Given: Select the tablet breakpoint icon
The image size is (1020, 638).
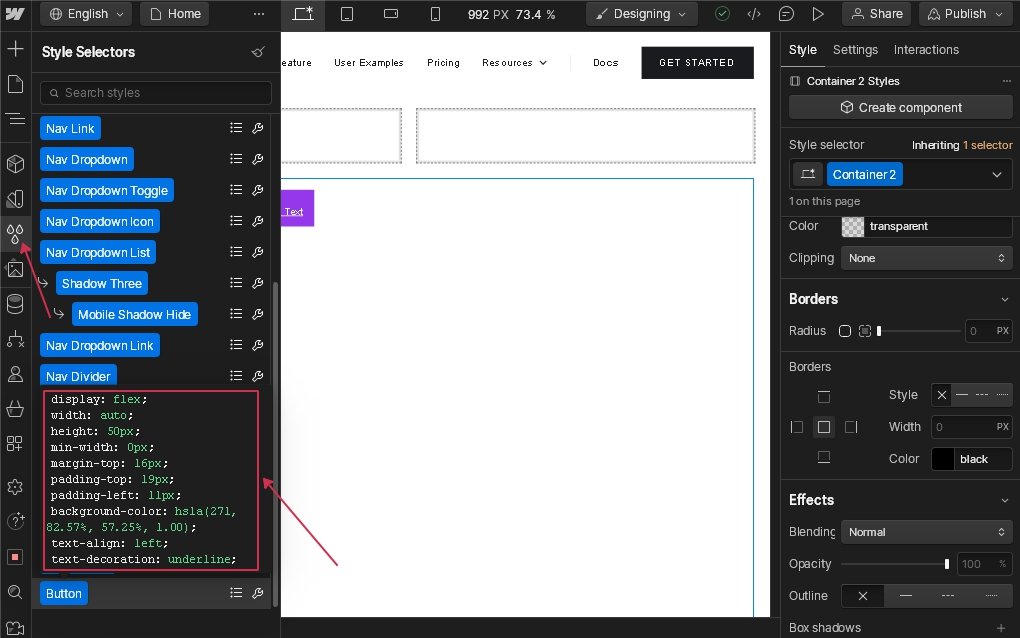Looking at the screenshot, I should [347, 14].
